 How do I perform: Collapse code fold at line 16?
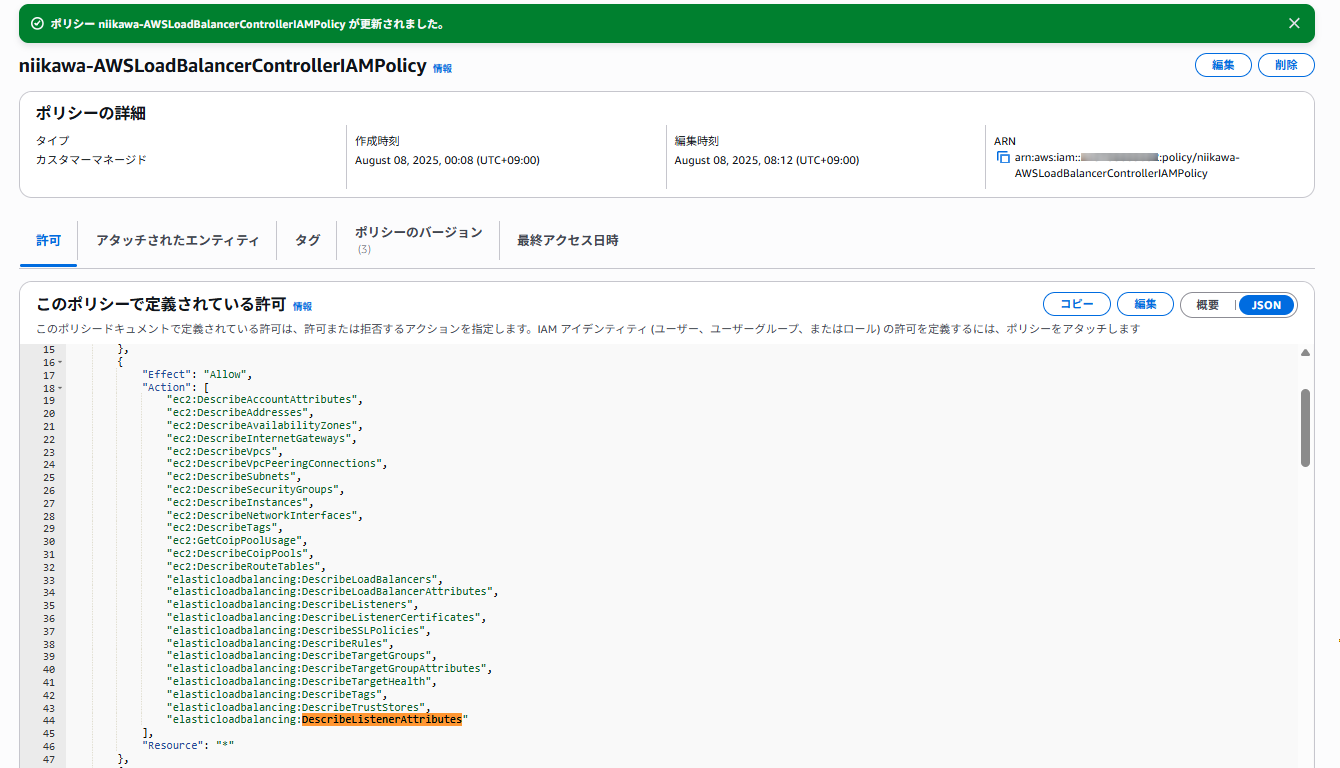point(60,362)
